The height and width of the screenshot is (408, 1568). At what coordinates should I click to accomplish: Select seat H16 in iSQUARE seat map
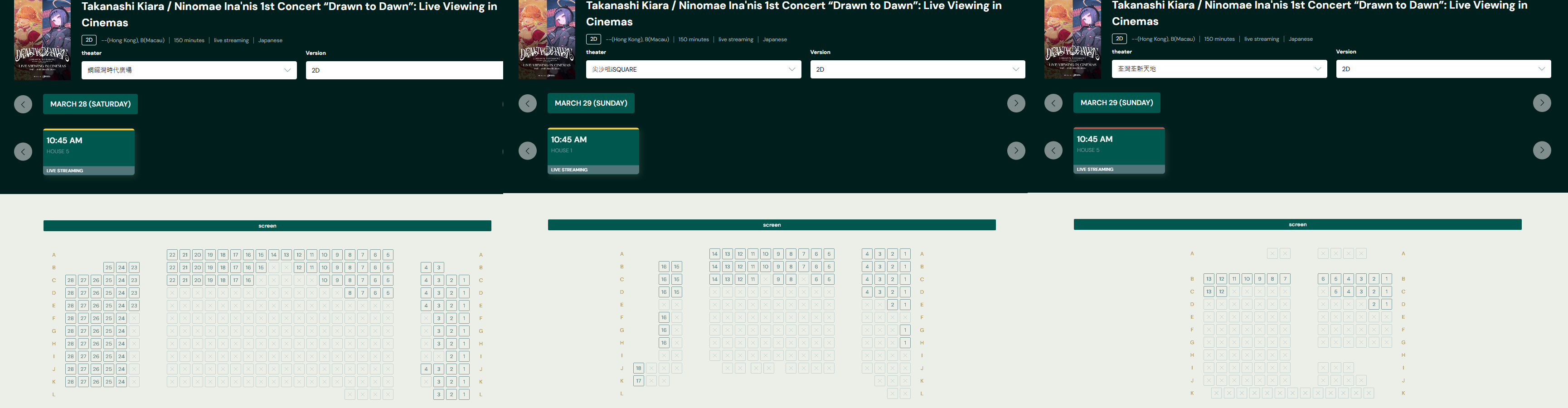(664, 343)
